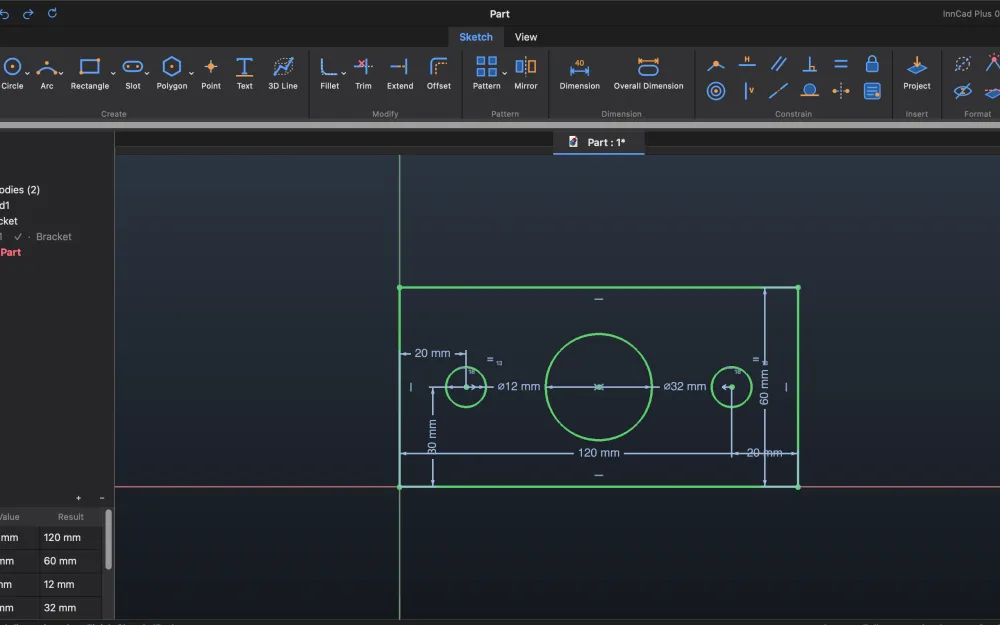Select the Bodies (2) tree node

coord(20,190)
